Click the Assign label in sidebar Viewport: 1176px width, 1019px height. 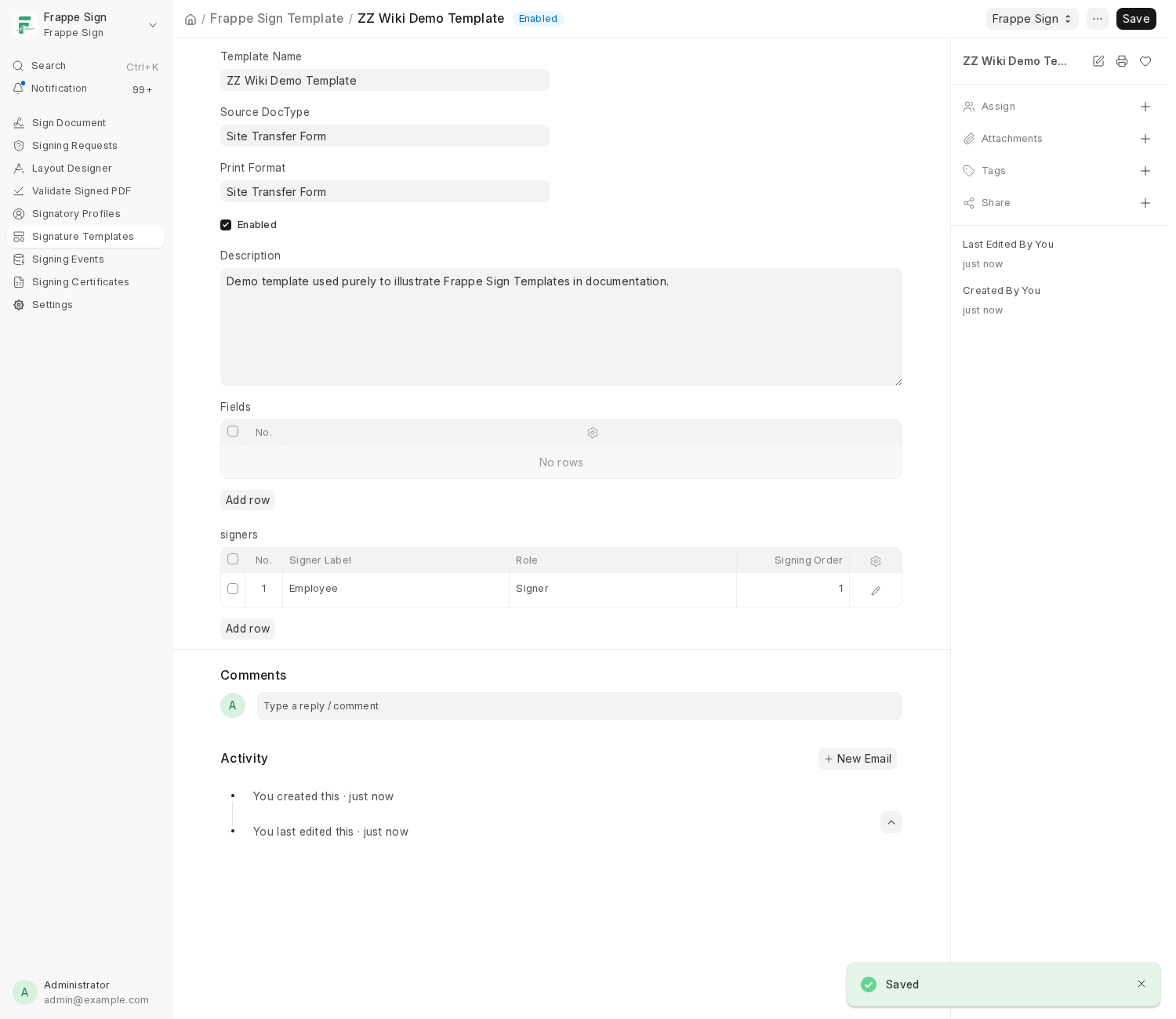(x=998, y=107)
